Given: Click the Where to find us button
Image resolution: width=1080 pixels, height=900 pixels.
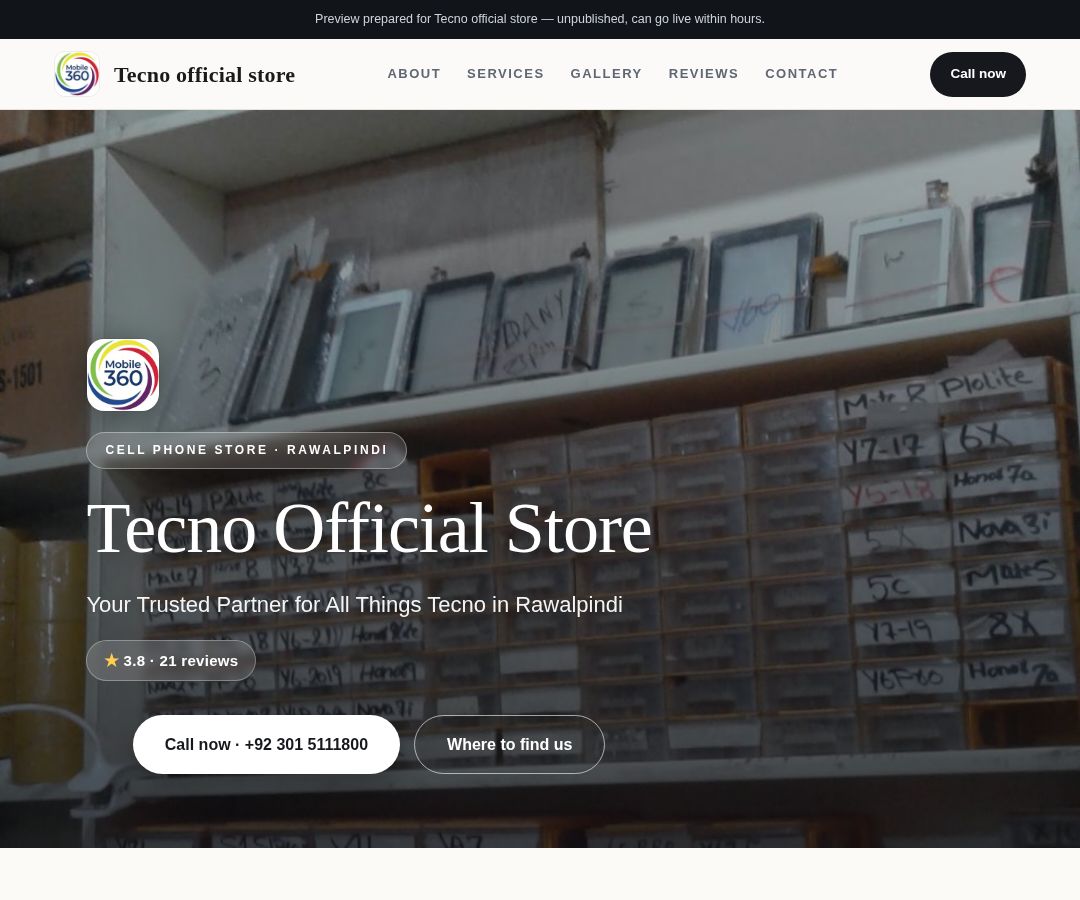Looking at the screenshot, I should click(509, 744).
